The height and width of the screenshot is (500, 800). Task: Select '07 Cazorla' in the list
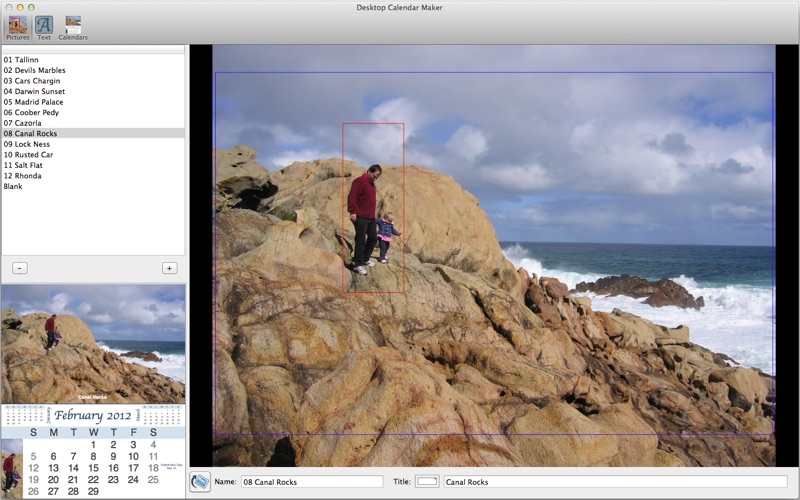[x=93, y=123]
